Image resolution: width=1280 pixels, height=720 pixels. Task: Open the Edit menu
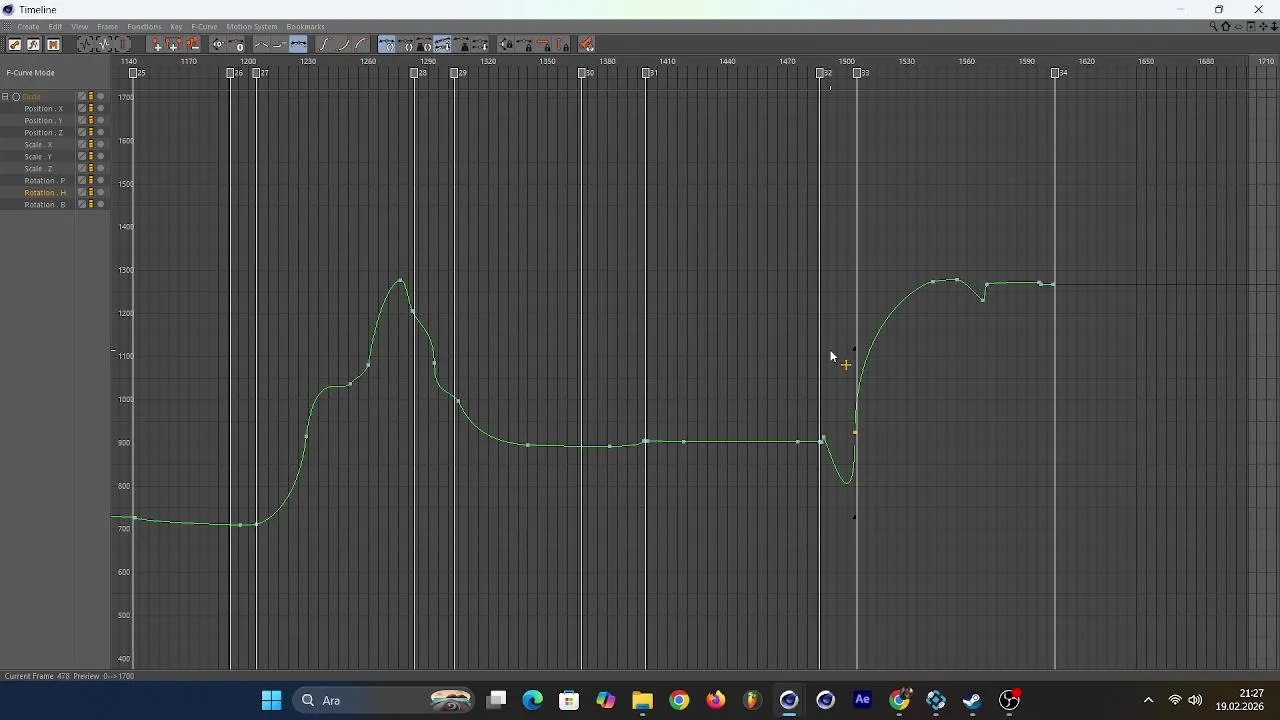click(55, 27)
